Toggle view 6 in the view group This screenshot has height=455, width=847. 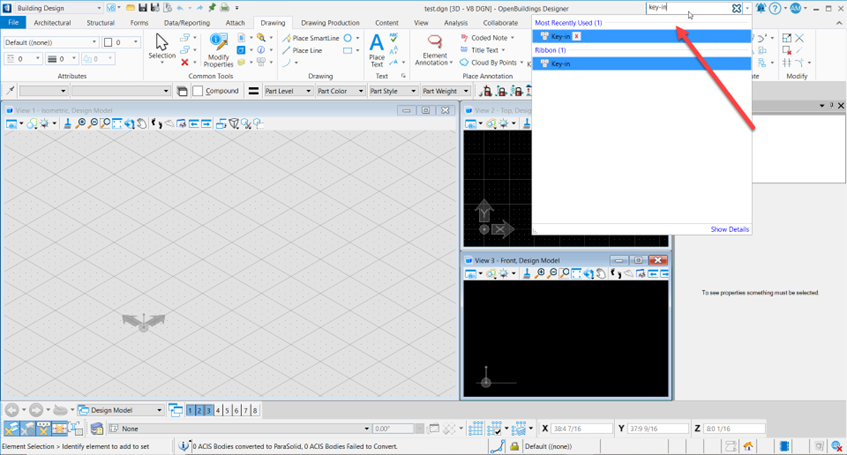point(237,411)
